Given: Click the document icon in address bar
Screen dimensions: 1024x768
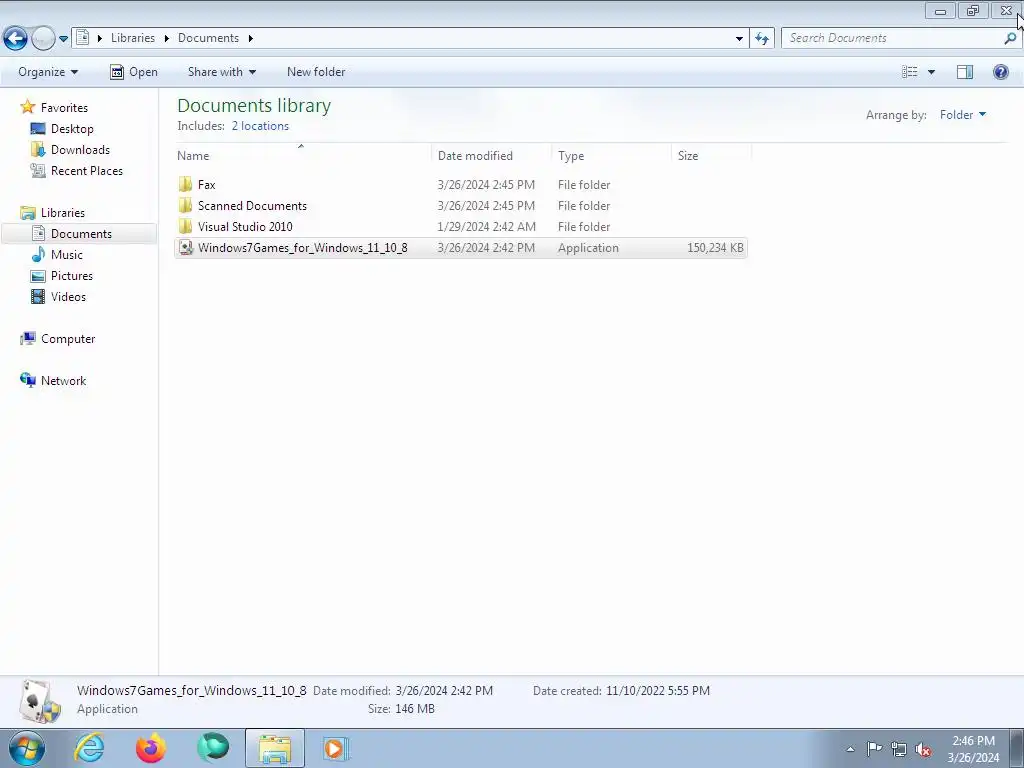Looking at the screenshot, I should pos(82,38).
